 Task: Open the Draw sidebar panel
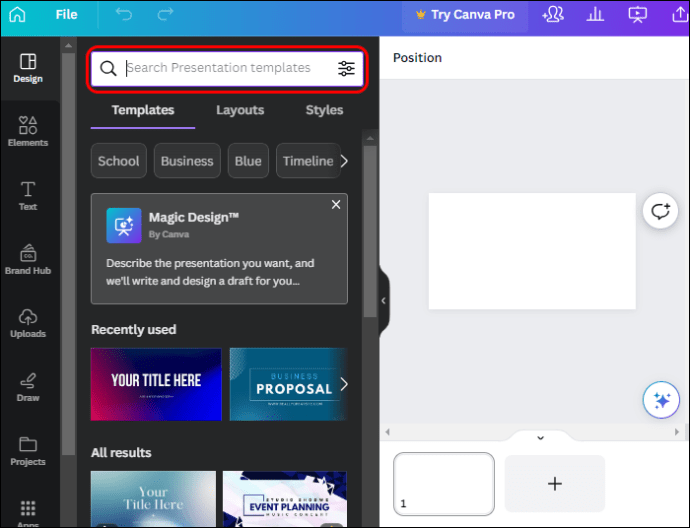click(x=28, y=387)
